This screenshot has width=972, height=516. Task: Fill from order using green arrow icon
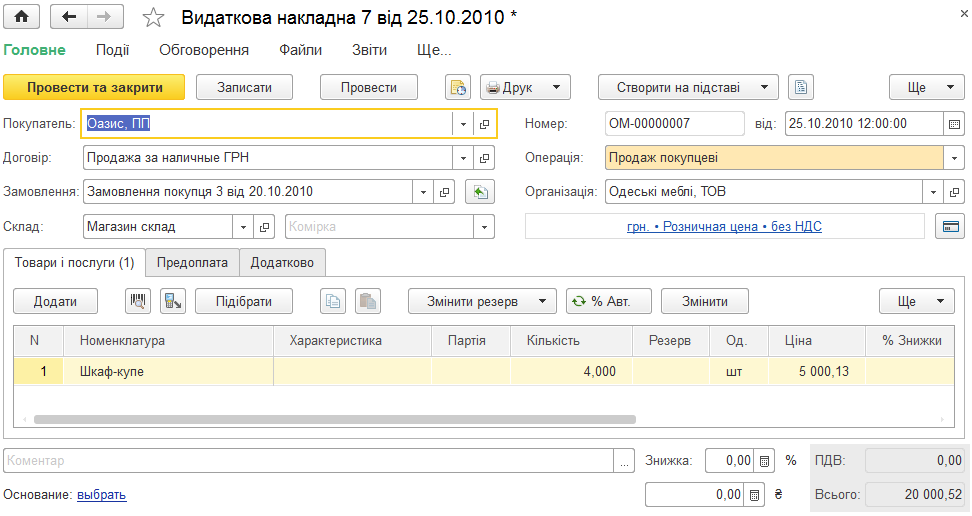coord(480,192)
